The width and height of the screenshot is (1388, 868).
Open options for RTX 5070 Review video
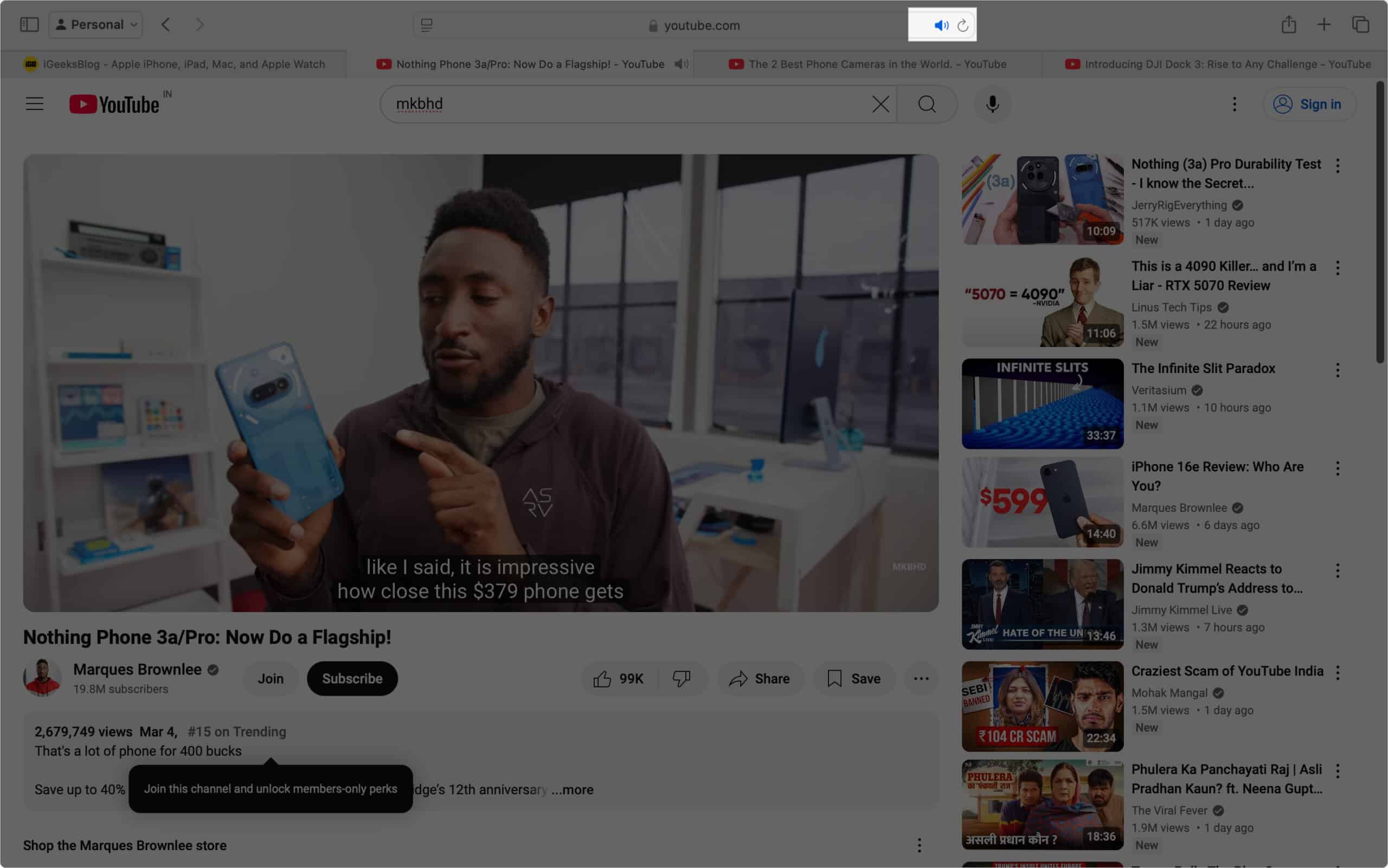point(1338,268)
